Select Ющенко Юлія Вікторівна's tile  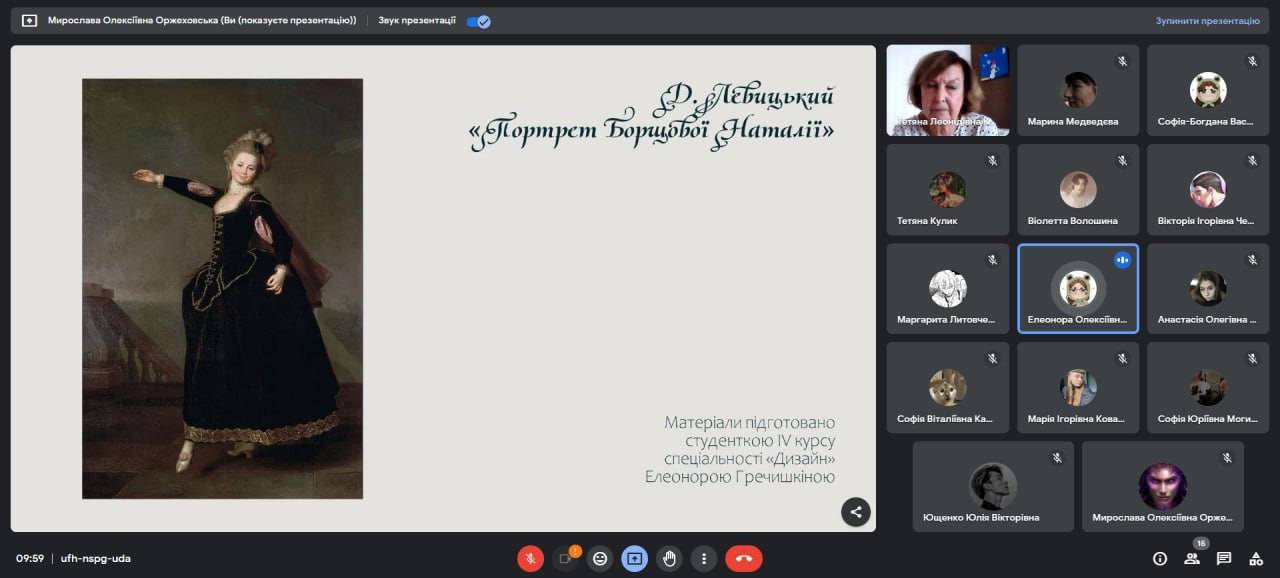[992, 486]
